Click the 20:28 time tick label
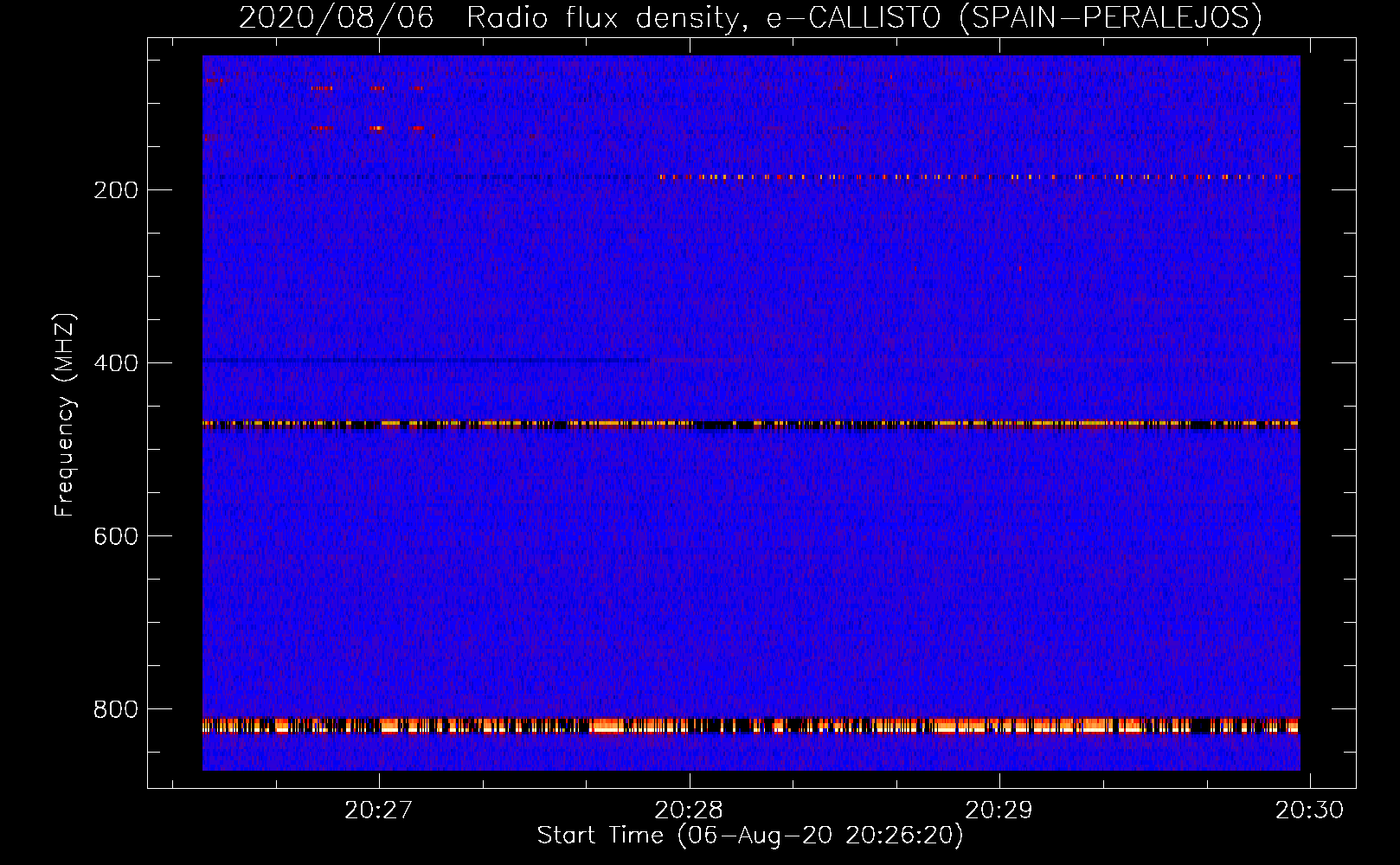This screenshot has height=865, width=1400. [x=689, y=811]
